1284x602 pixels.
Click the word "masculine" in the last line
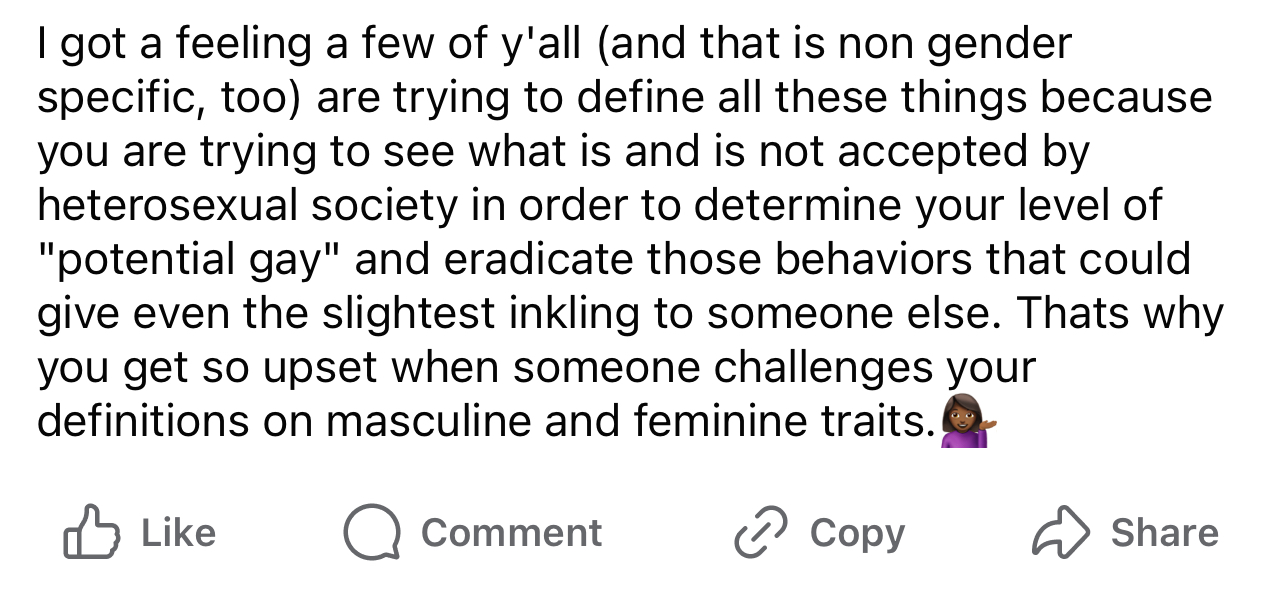point(429,421)
